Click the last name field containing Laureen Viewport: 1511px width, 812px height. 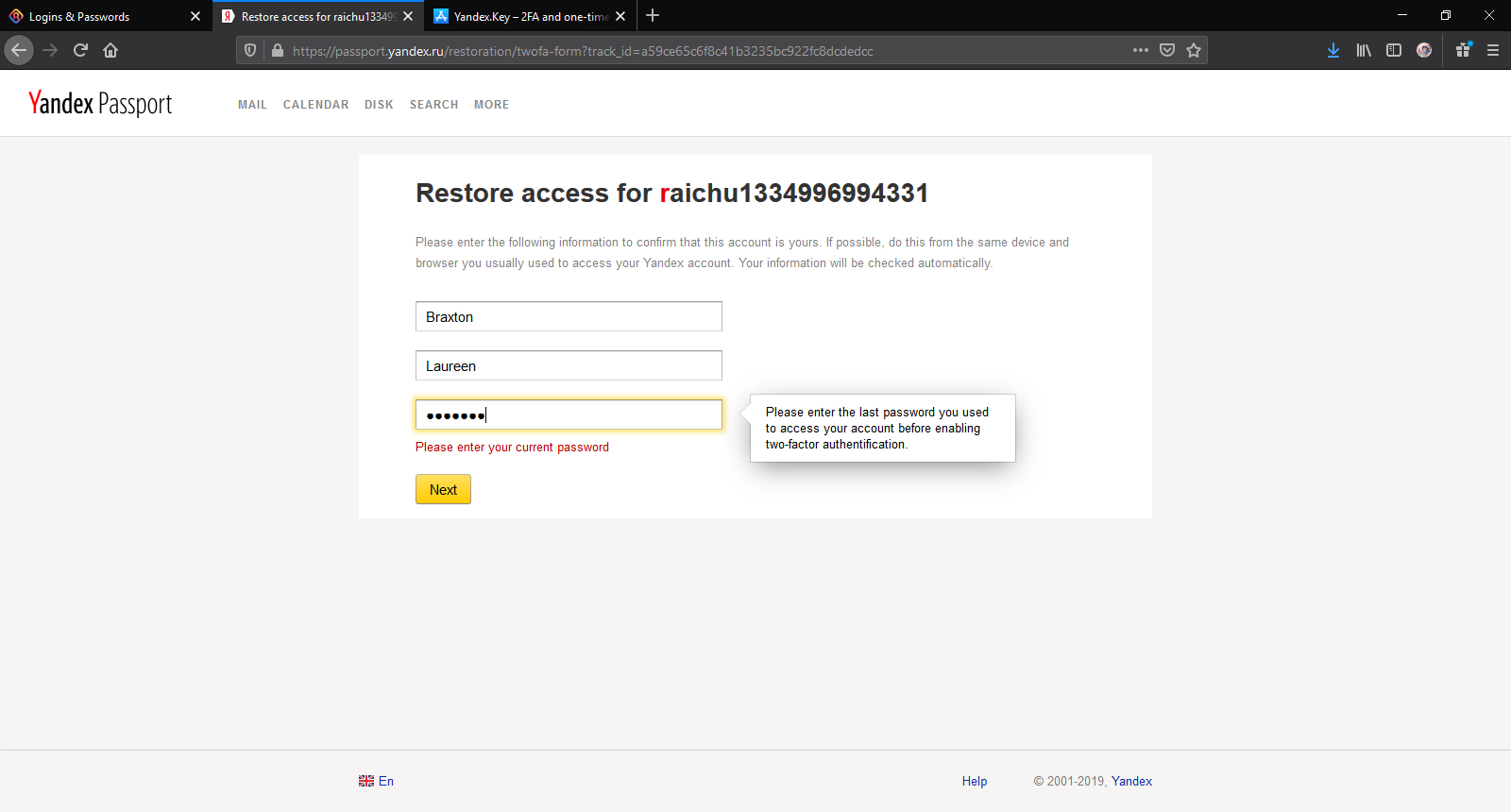tap(569, 365)
